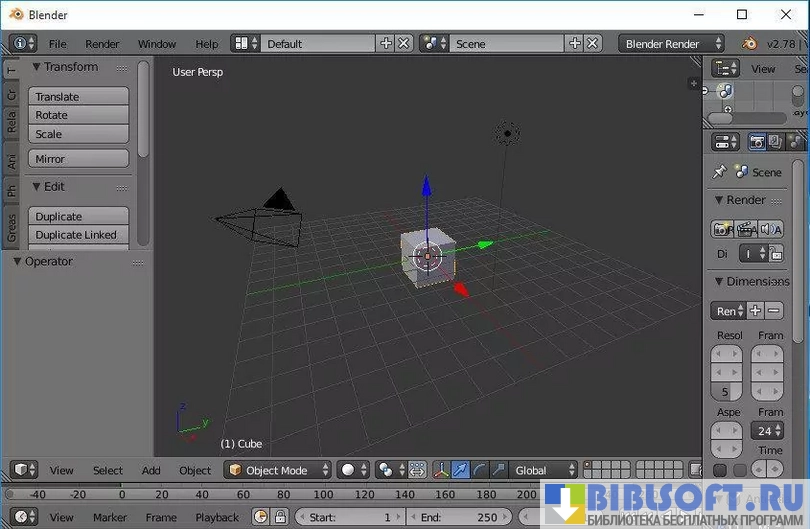Viewport: 810px width, 529px height.
Task: Click the Mirror button
Action: click(77, 159)
